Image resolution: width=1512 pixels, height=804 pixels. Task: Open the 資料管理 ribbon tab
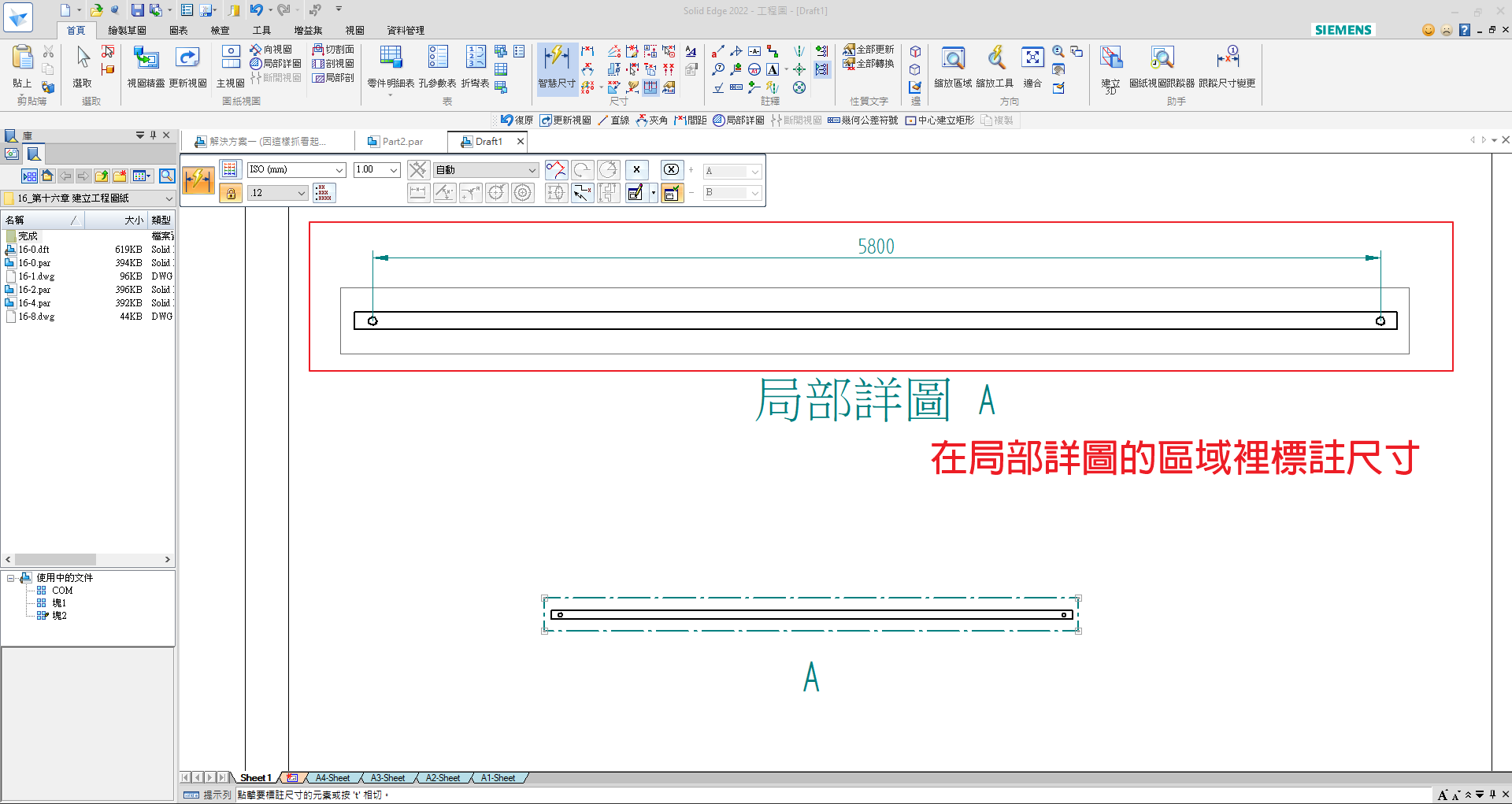point(406,30)
